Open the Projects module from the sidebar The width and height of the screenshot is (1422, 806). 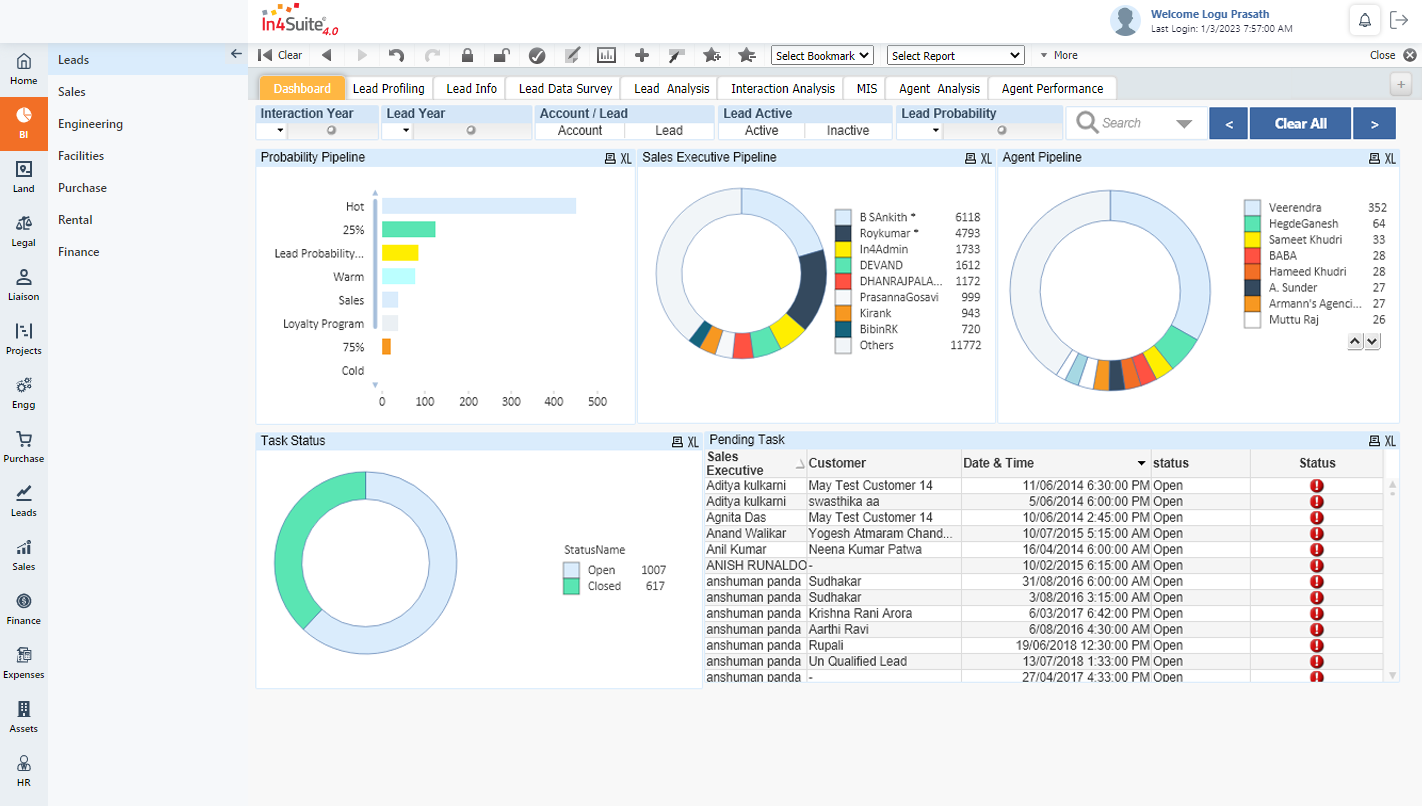tap(23, 337)
